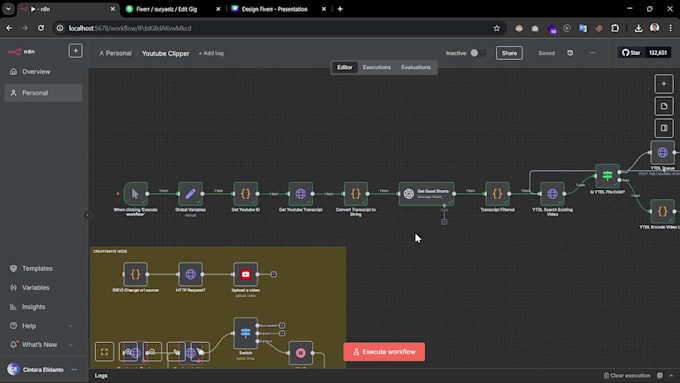Open the Get Youtube ID code node
The height and width of the screenshot is (383, 680).
pyautogui.click(x=245, y=193)
